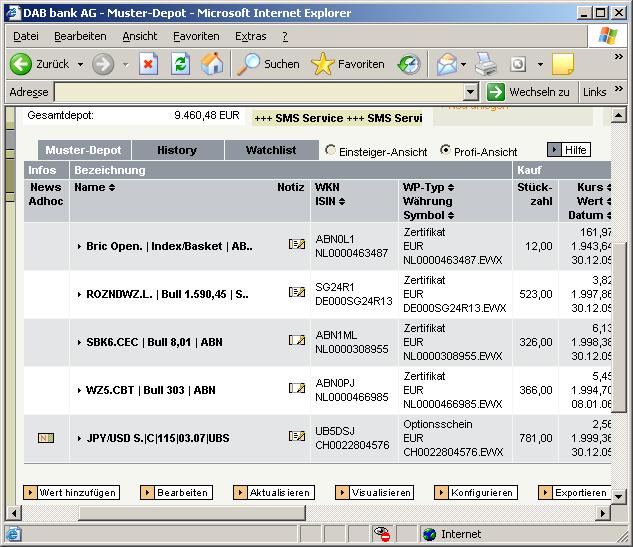Select the Profi-Ansicht radio button
Screen dimensions: 633x547
446,151
